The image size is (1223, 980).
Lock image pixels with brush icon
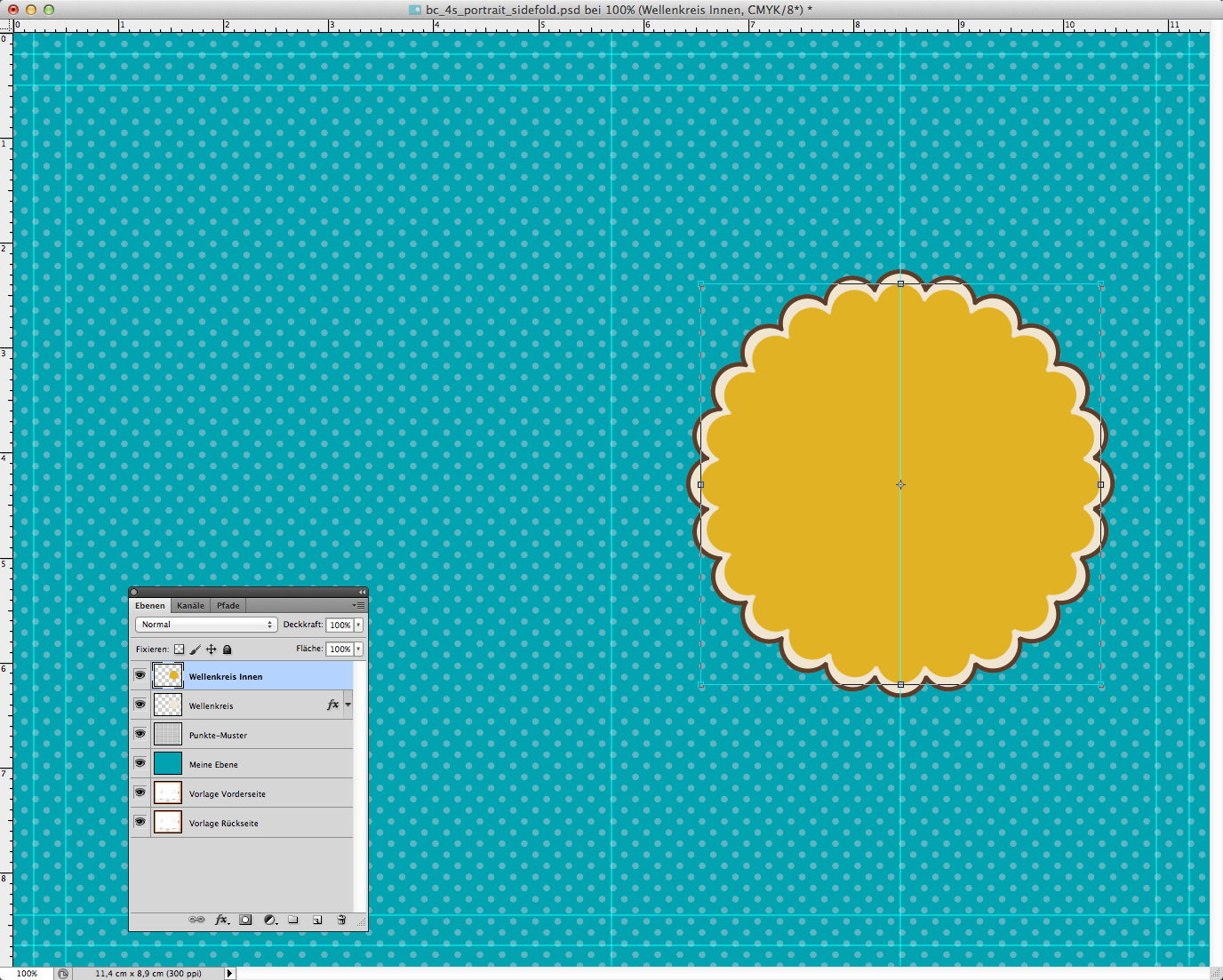point(195,649)
